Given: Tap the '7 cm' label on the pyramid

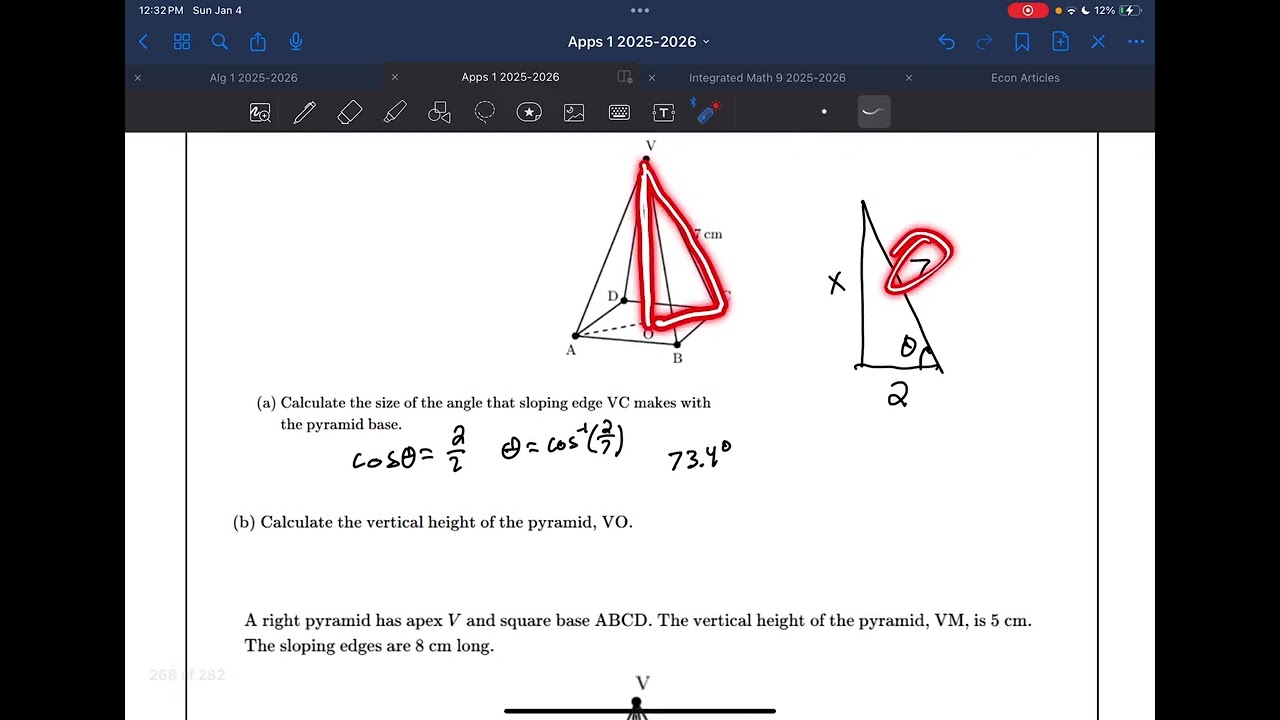Looking at the screenshot, I should [709, 234].
